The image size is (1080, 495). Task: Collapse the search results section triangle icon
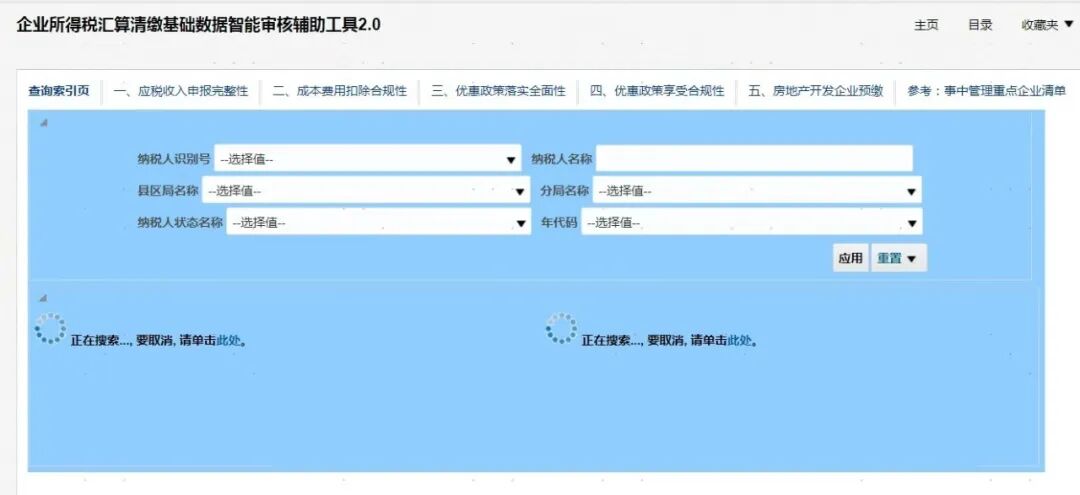pyautogui.click(x=43, y=298)
